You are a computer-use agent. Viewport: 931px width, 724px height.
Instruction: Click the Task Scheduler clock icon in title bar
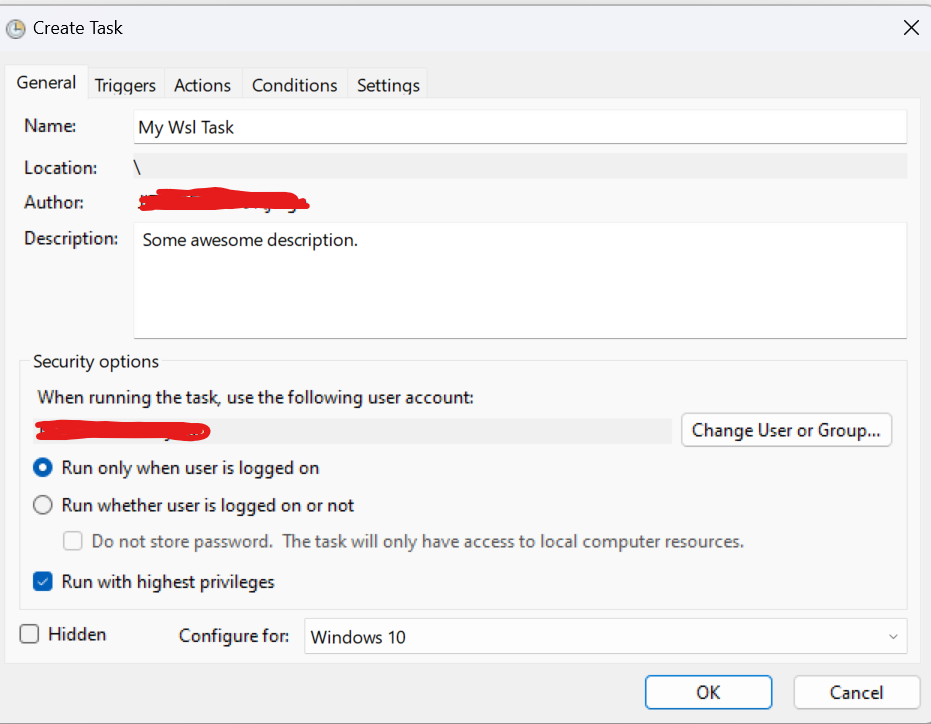click(x=16, y=29)
